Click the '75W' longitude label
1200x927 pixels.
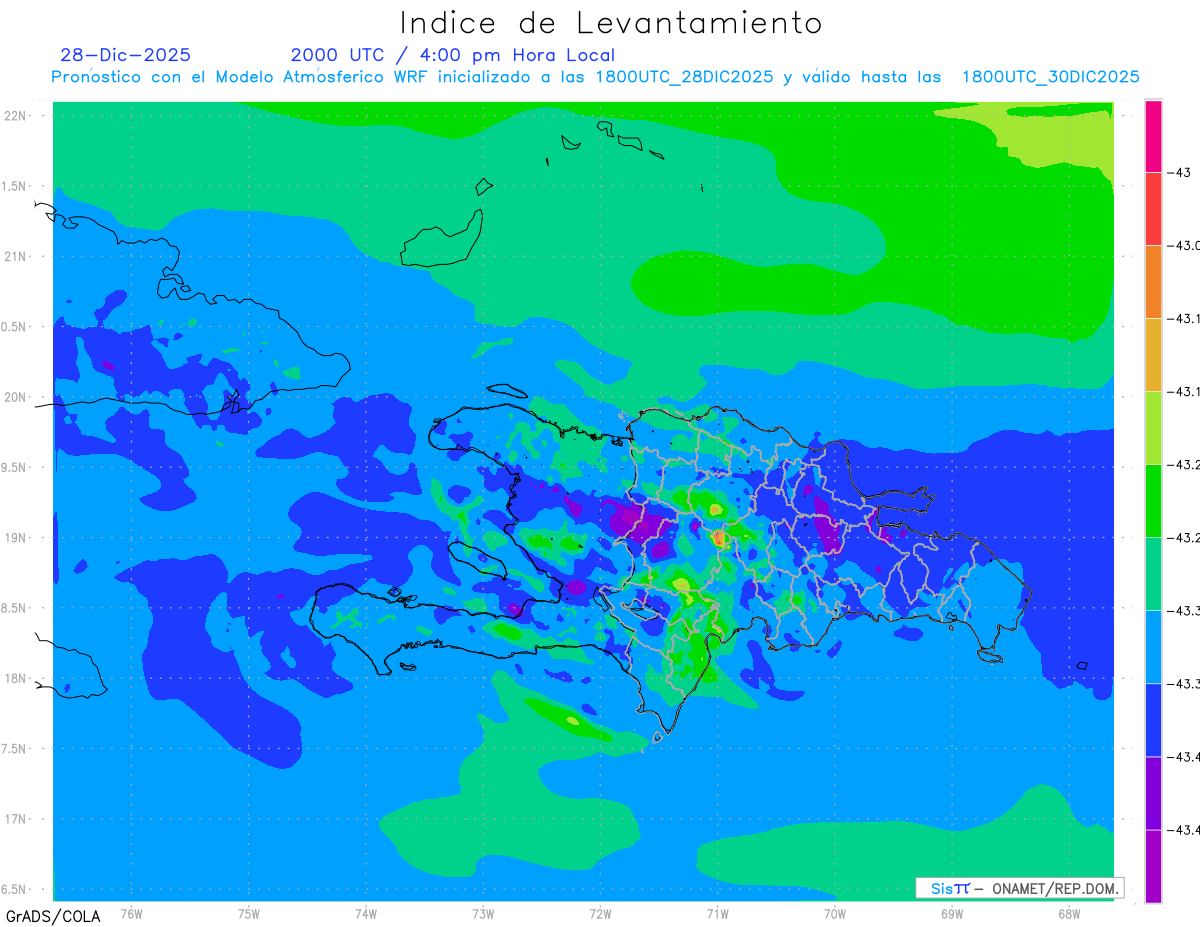tap(249, 914)
